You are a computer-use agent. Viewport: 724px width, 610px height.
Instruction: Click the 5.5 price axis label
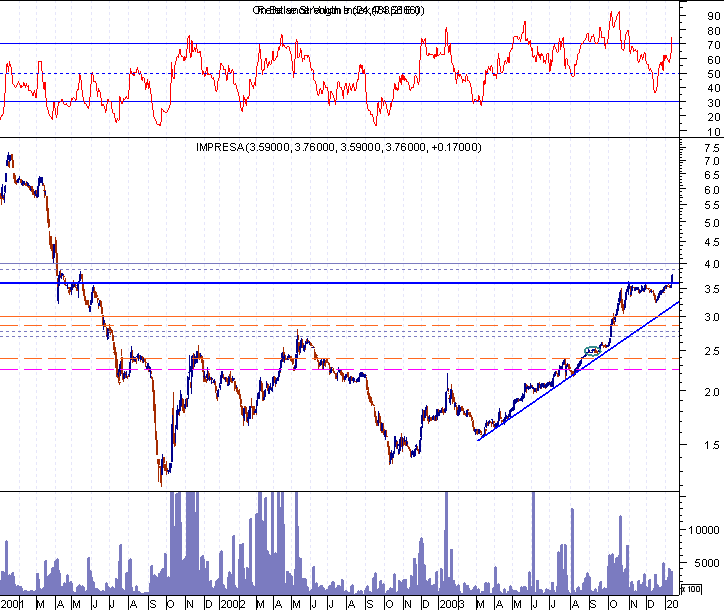pos(712,205)
